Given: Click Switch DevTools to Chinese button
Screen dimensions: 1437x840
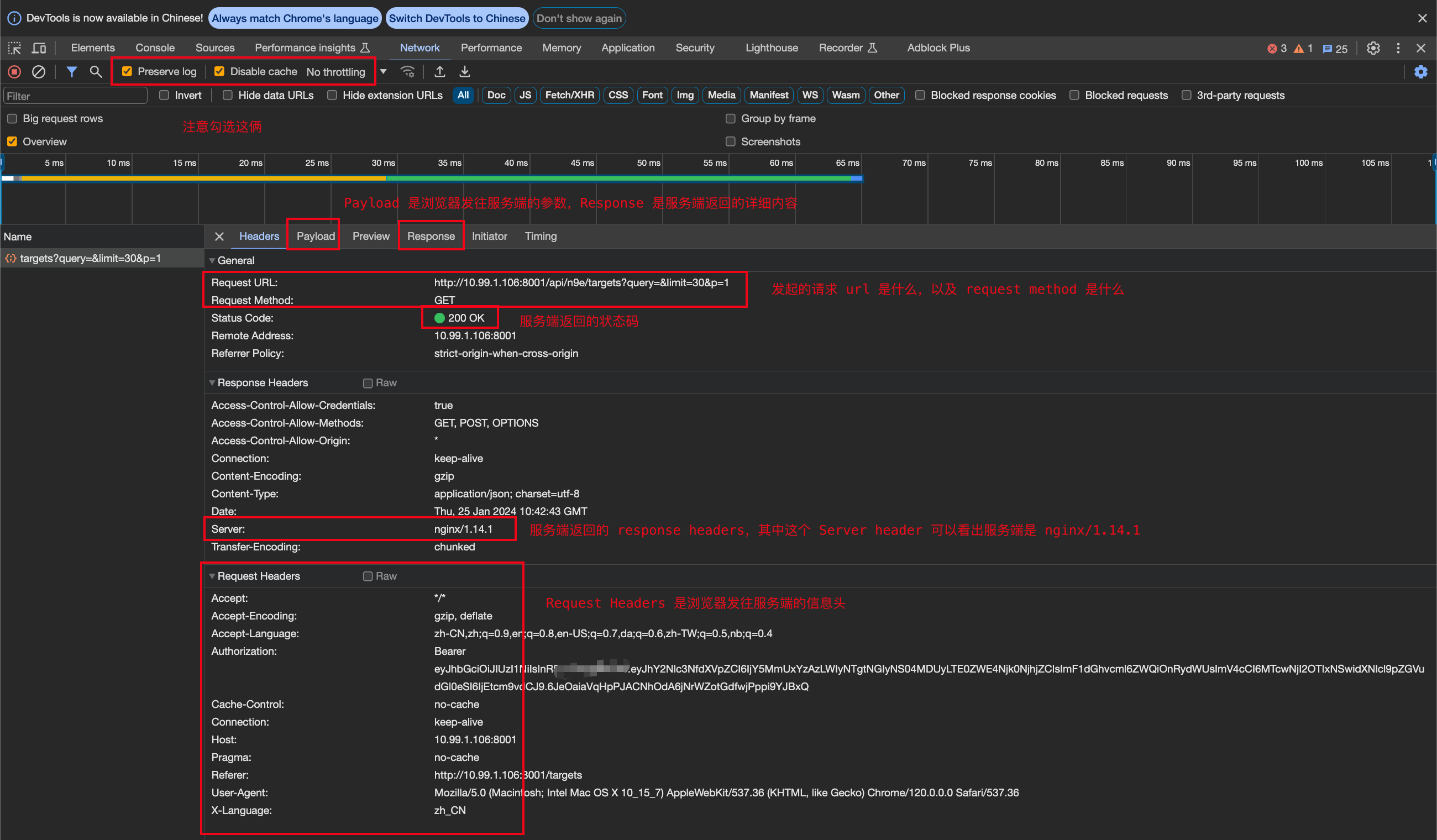Looking at the screenshot, I should pos(457,18).
